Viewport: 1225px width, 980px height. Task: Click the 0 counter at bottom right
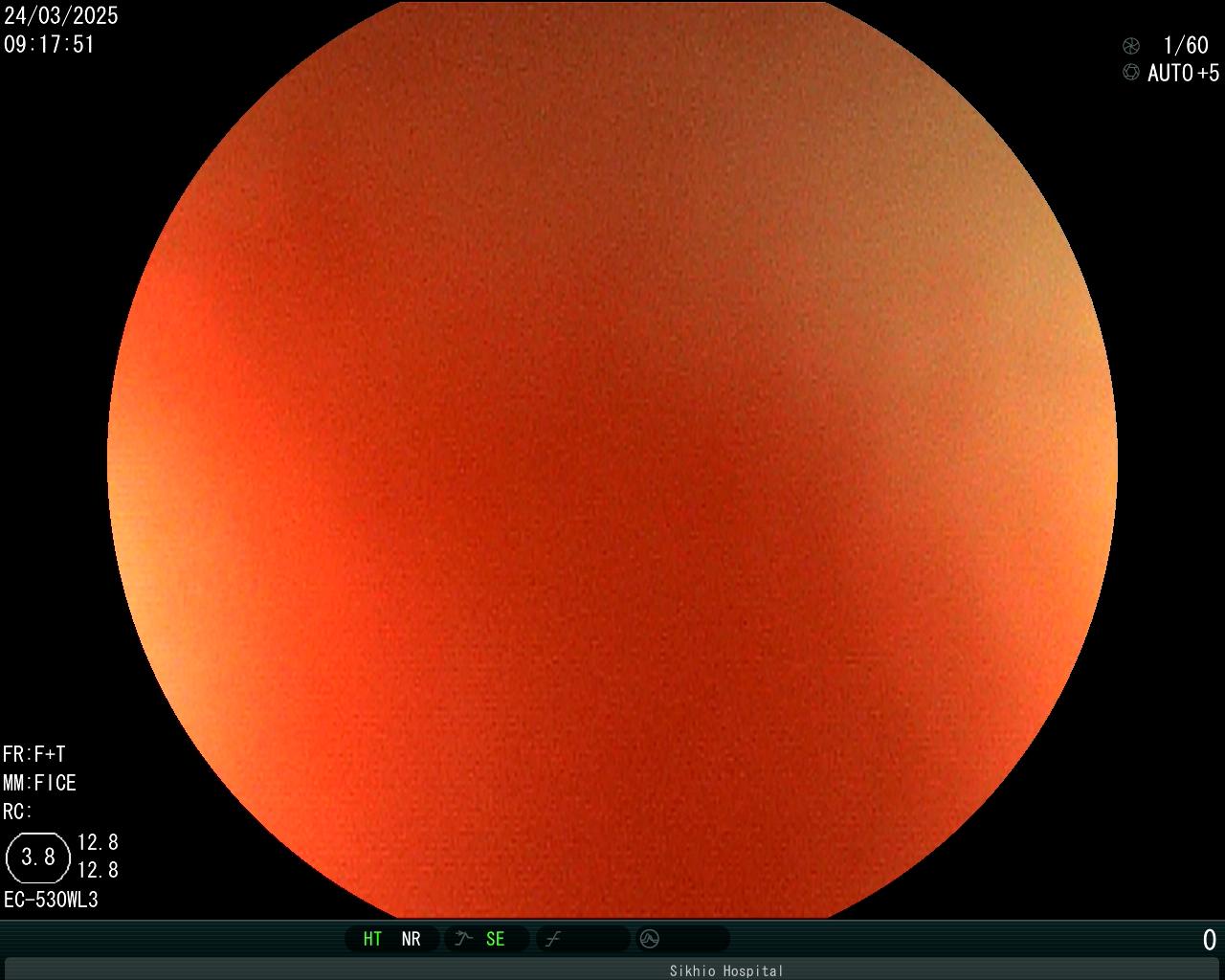pyautogui.click(x=1210, y=941)
